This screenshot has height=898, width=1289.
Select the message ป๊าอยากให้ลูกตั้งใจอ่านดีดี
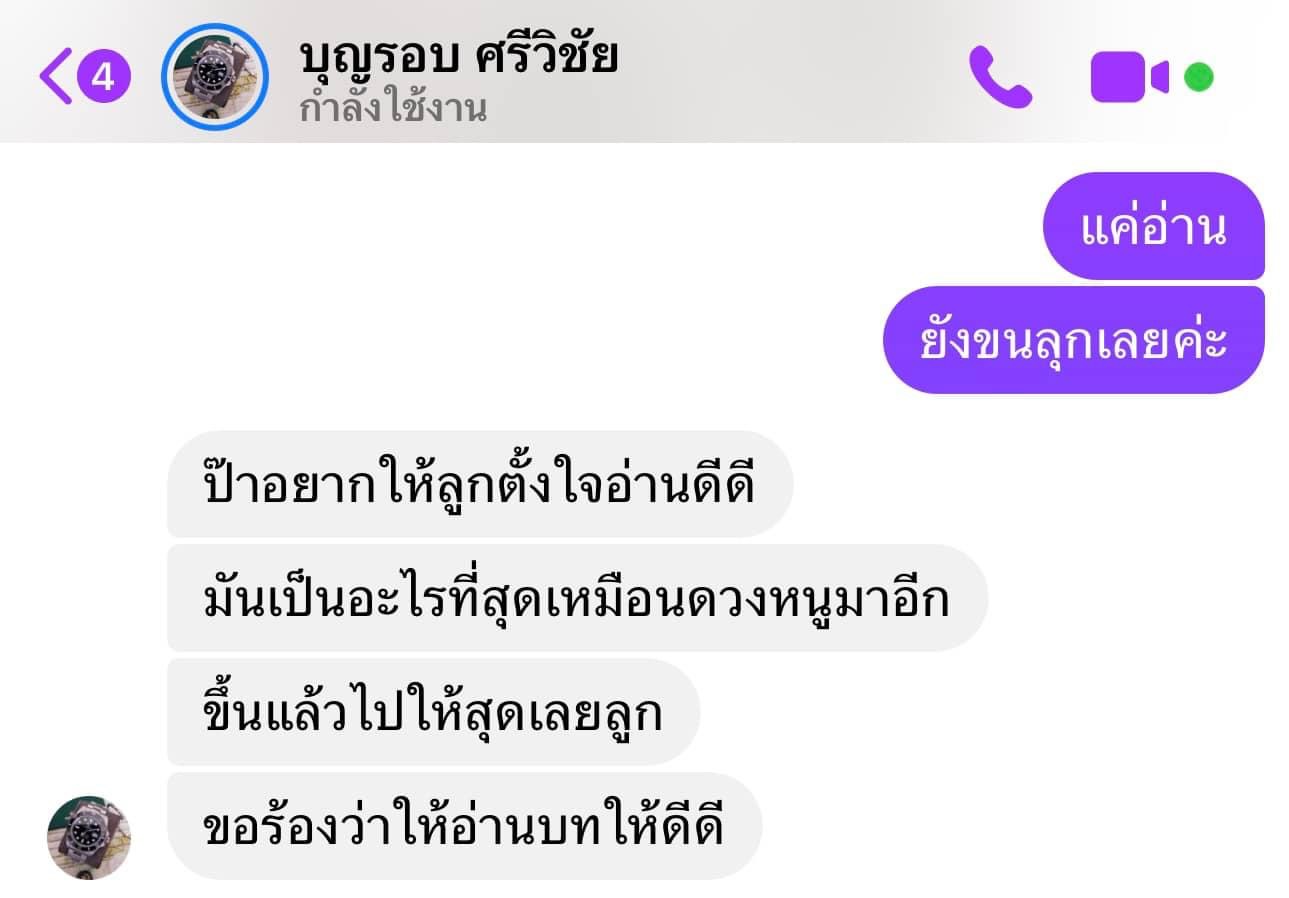point(479,484)
